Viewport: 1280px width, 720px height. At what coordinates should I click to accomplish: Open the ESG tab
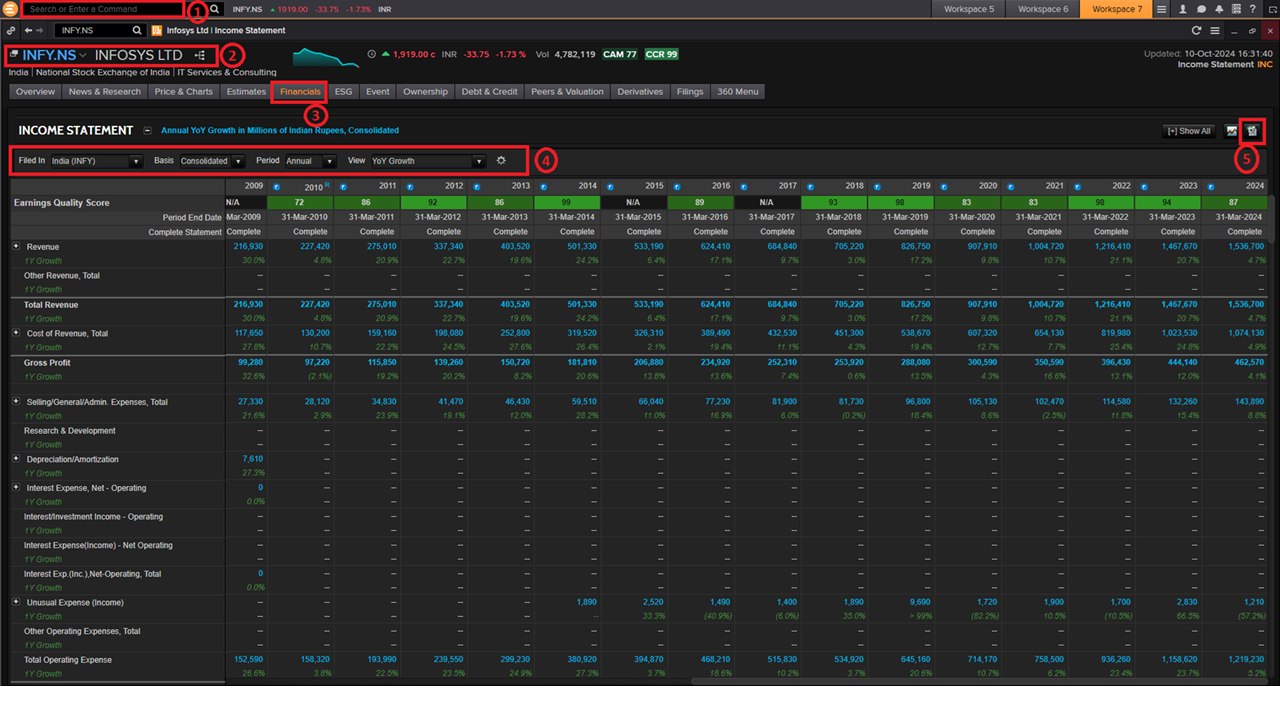(344, 92)
